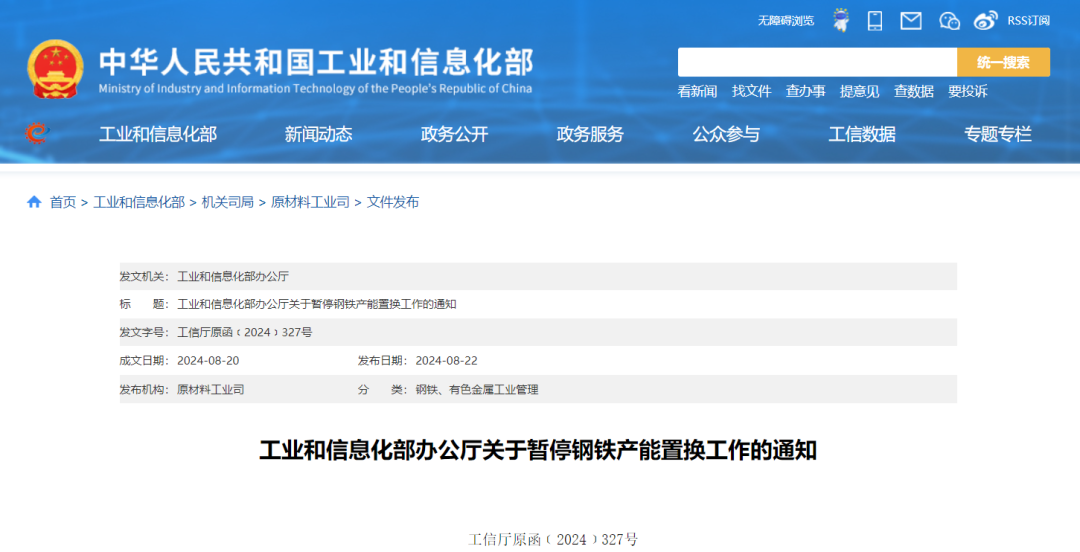
Task: Select 提意见 quick link
Action: pyautogui.click(x=860, y=91)
